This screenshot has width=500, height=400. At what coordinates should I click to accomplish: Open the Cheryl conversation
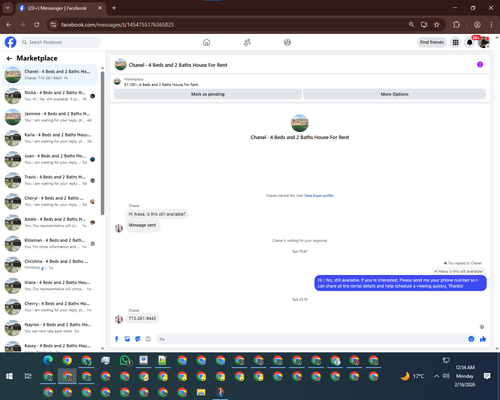50,201
